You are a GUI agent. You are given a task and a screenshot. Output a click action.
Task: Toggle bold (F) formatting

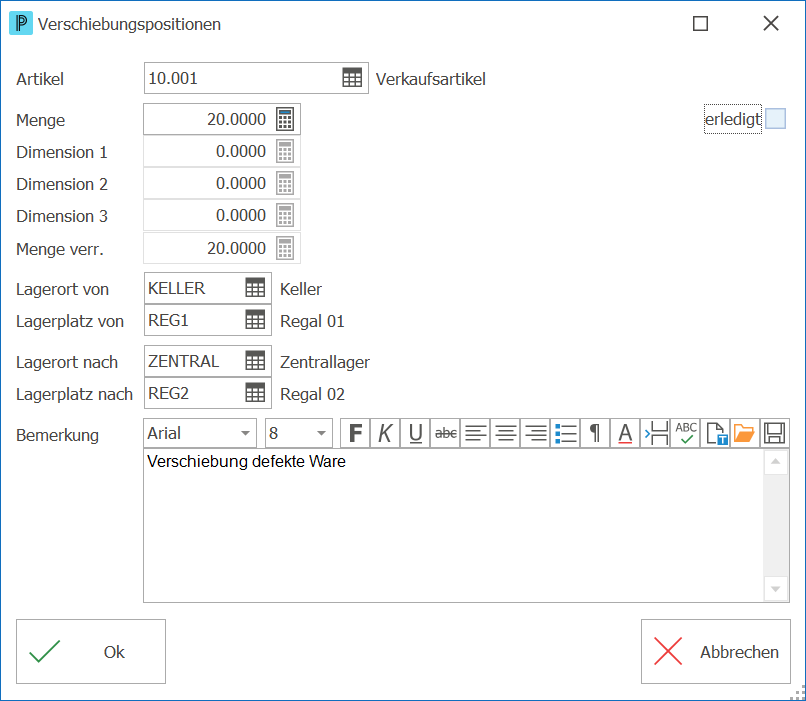(x=355, y=433)
